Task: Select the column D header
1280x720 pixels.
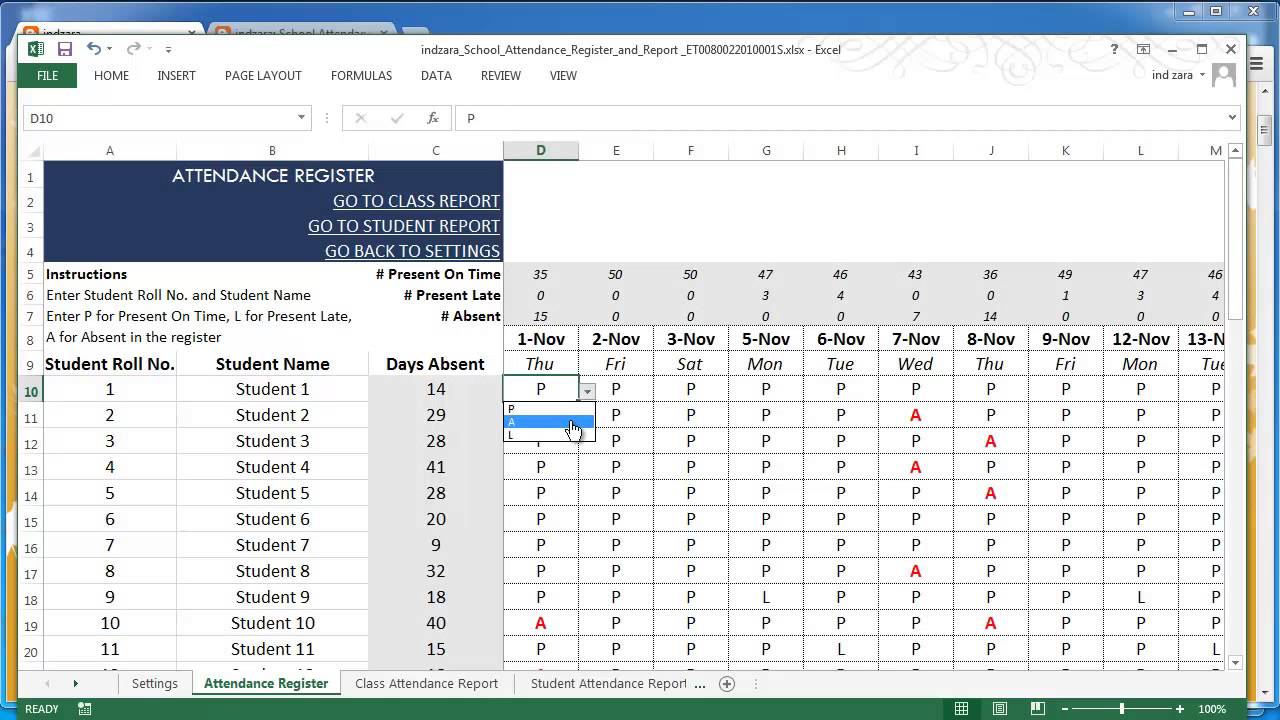Action: tap(541, 151)
